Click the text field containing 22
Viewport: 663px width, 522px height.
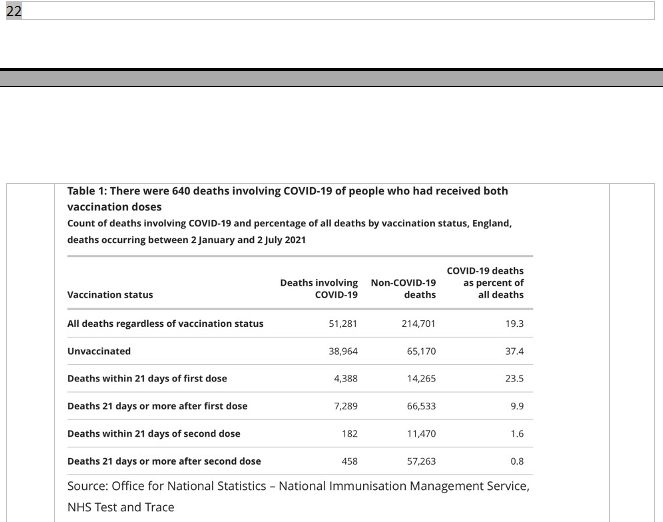coord(330,10)
